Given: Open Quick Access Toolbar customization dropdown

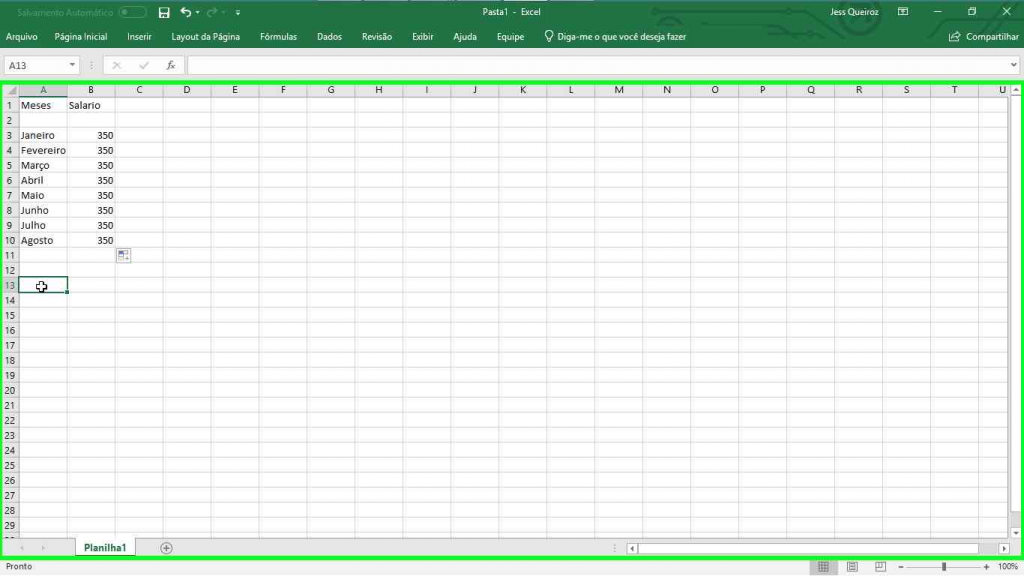Looking at the screenshot, I should 237,12.
